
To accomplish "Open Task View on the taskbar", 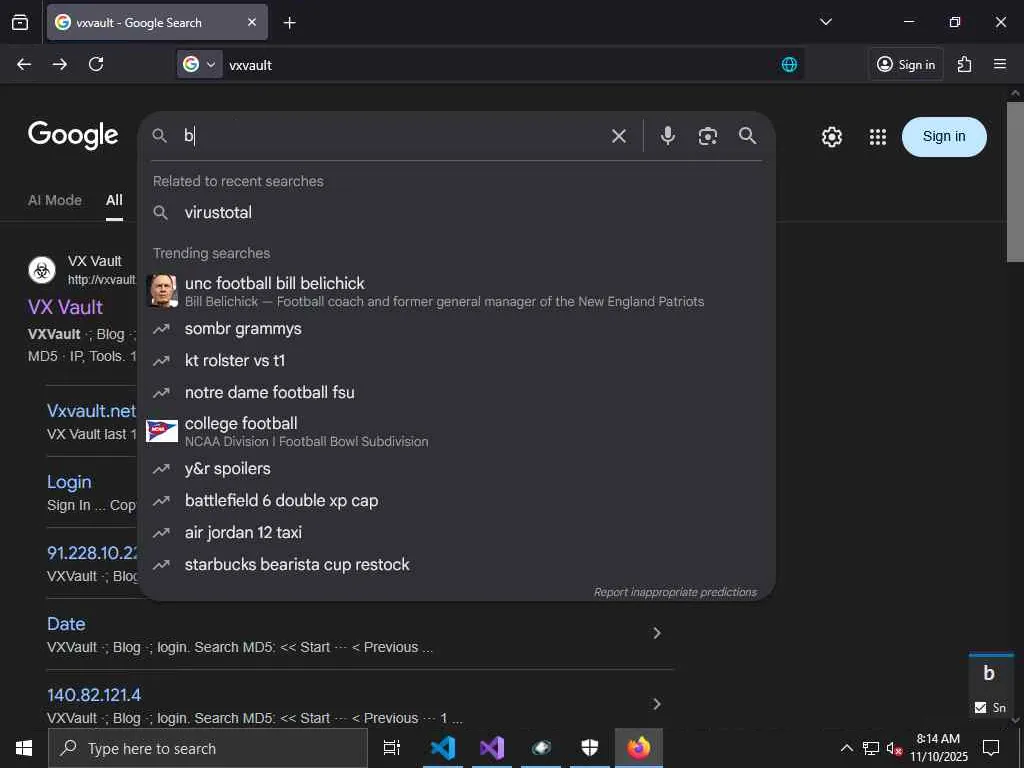I will click(x=392, y=748).
